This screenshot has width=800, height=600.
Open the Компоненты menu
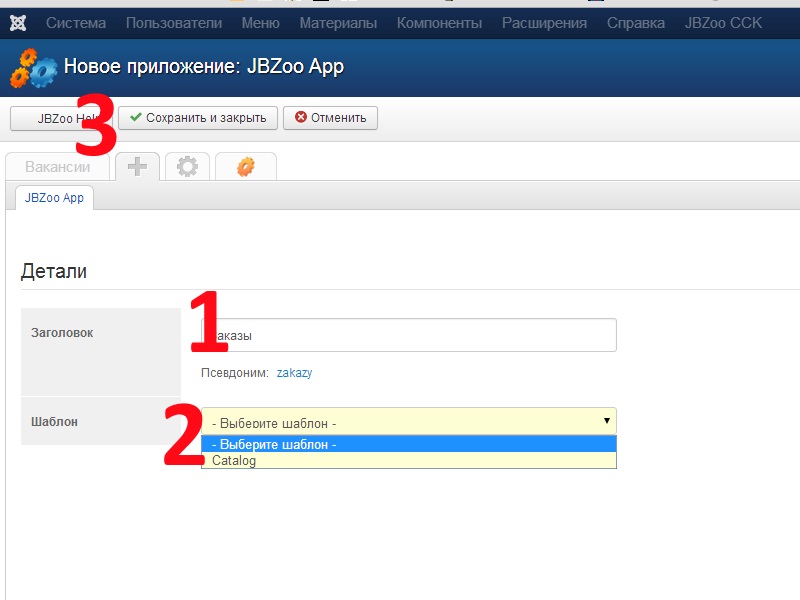click(439, 23)
